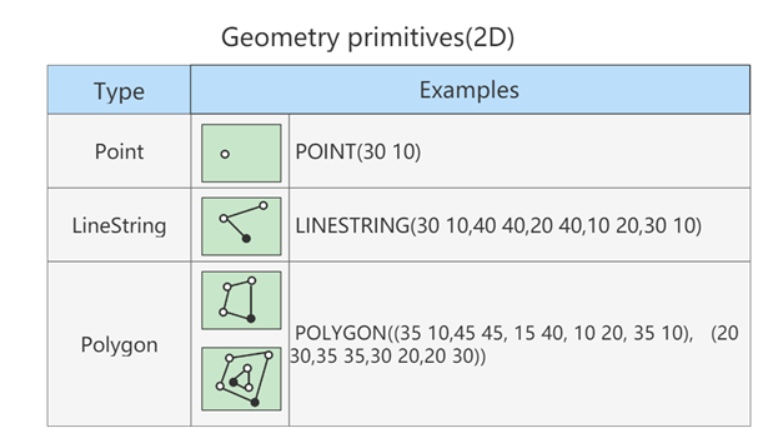Click the bottom filled node of holed polygon
This screenshot has width=782, height=442.
[255, 402]
